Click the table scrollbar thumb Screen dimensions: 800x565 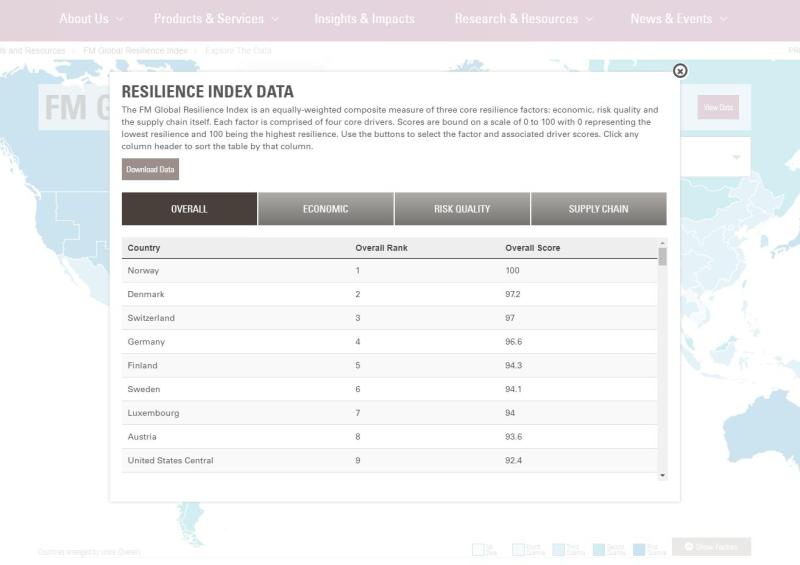click(x=662, y=257)
